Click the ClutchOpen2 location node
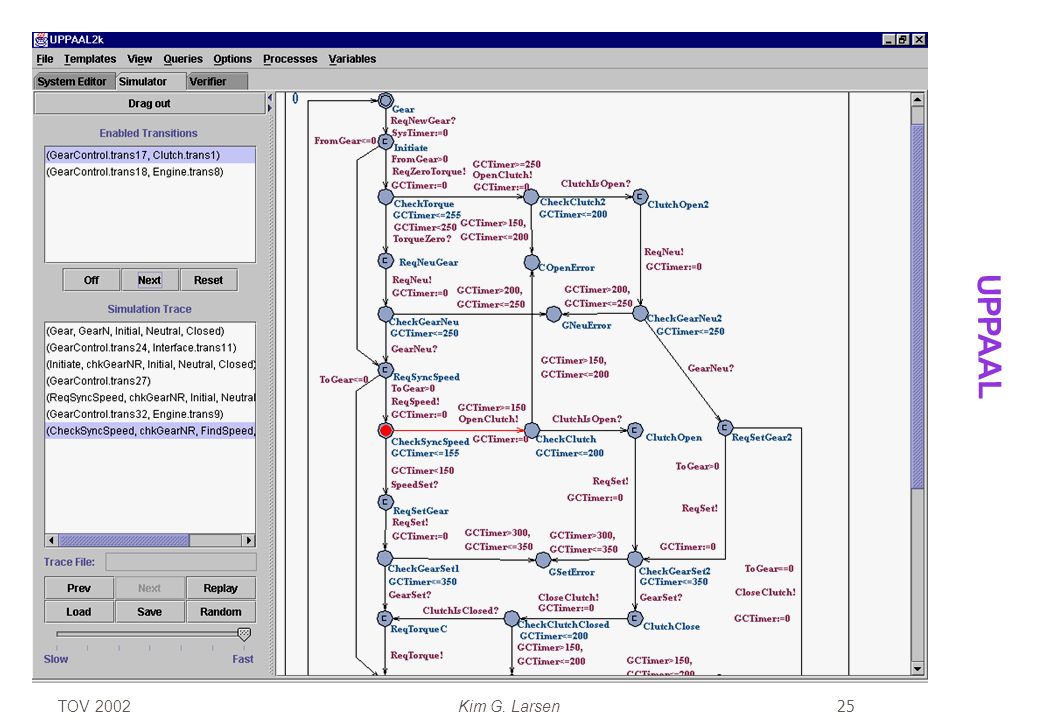The width and height of the screenshot is (1040, 720). 640,196
